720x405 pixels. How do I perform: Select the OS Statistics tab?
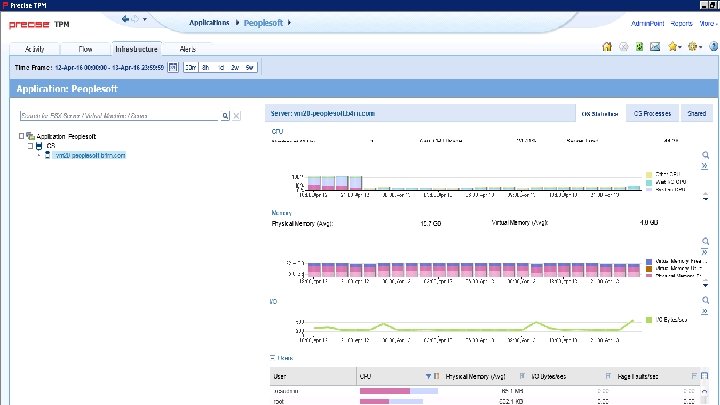(600, 113)
